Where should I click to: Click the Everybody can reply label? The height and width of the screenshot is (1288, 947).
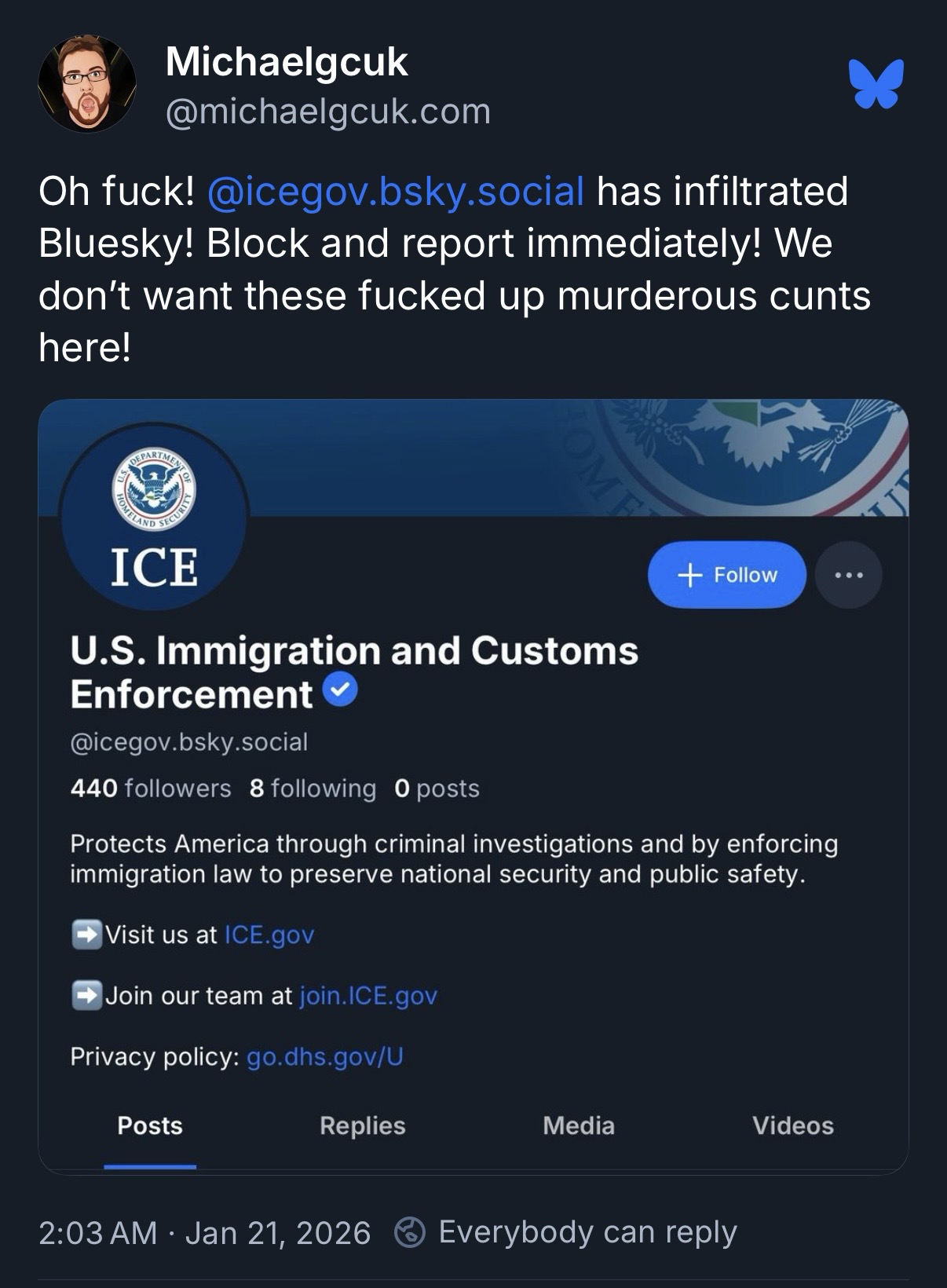coord(587,1232)
